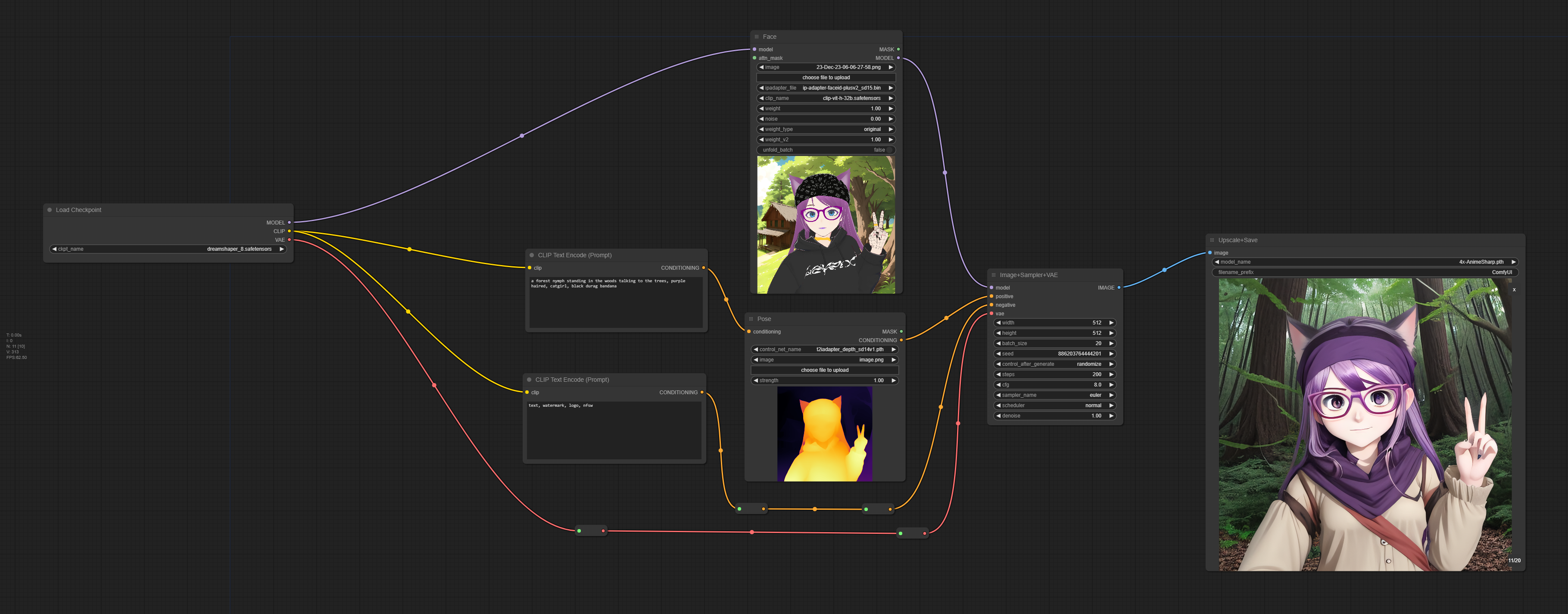Close the Upscale+Save preview with the x

coord(1514,290)
